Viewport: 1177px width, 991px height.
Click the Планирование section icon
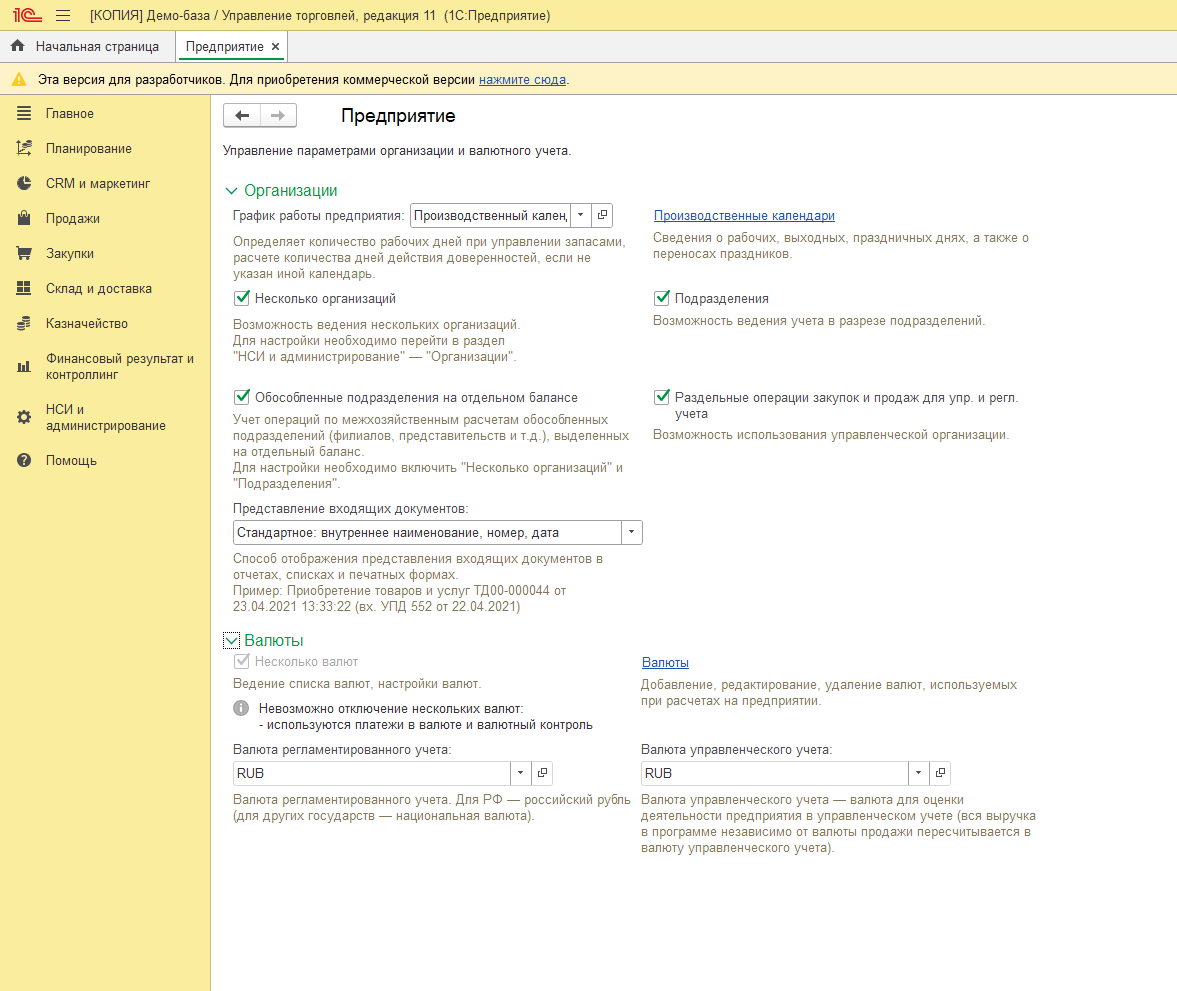[x=24, y=148]
